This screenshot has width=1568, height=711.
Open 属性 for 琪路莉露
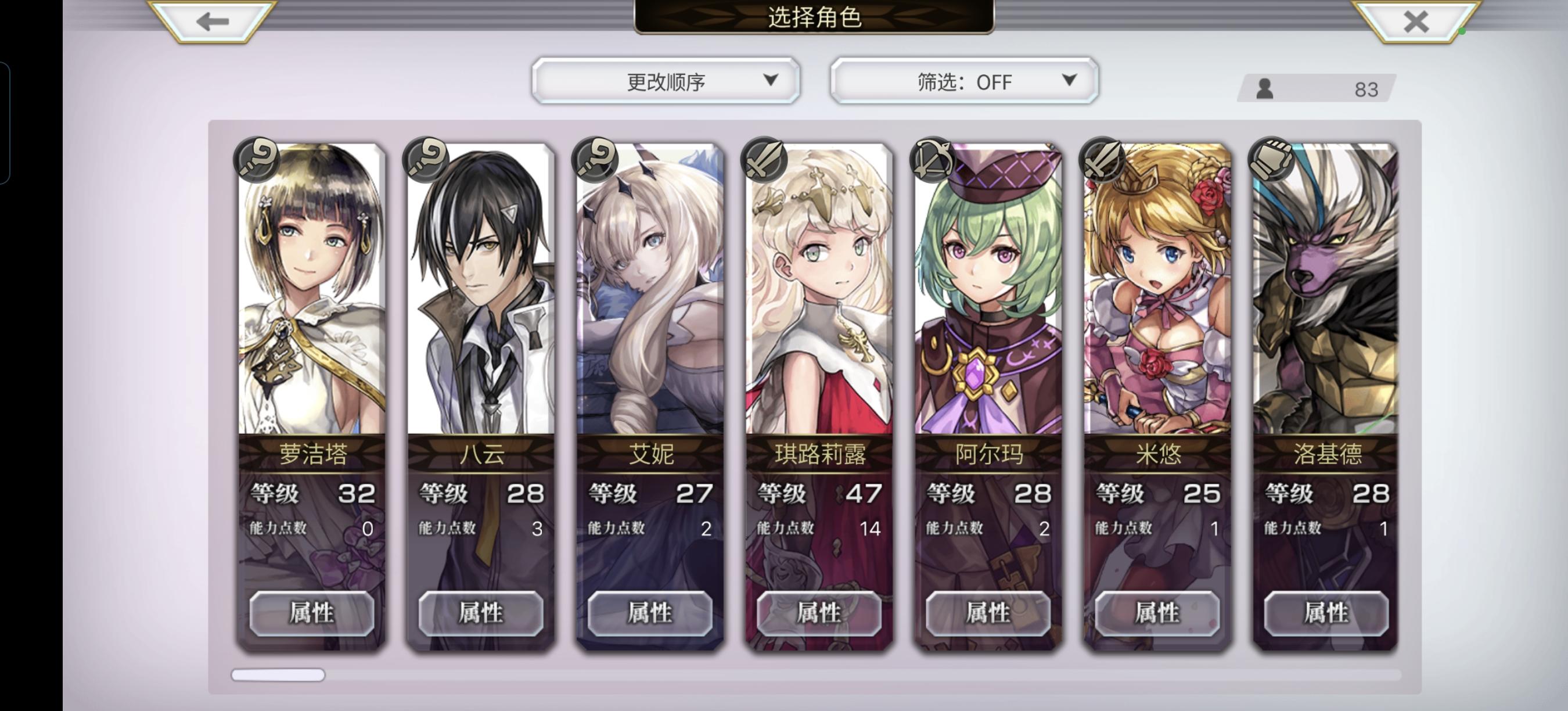[x=819, y=612]
